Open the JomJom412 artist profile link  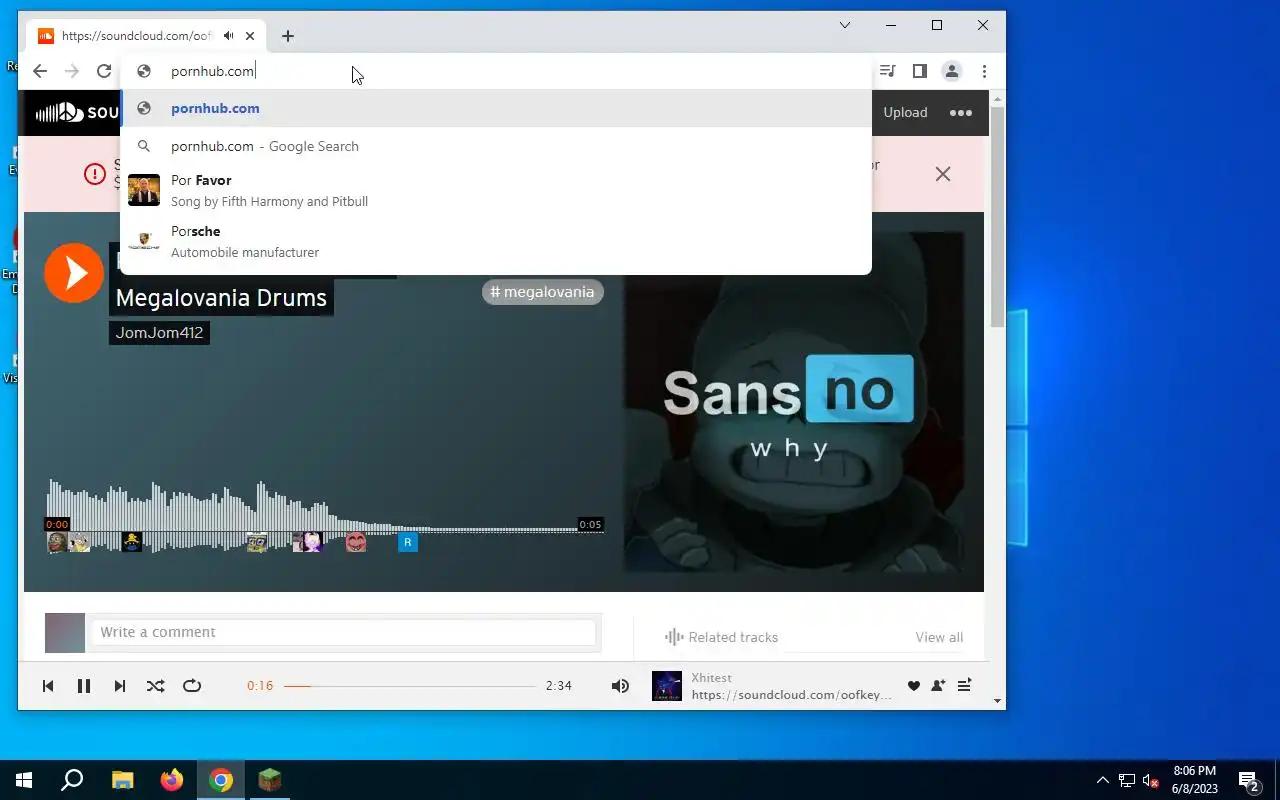pyautogui.click(x=159, y=332)
